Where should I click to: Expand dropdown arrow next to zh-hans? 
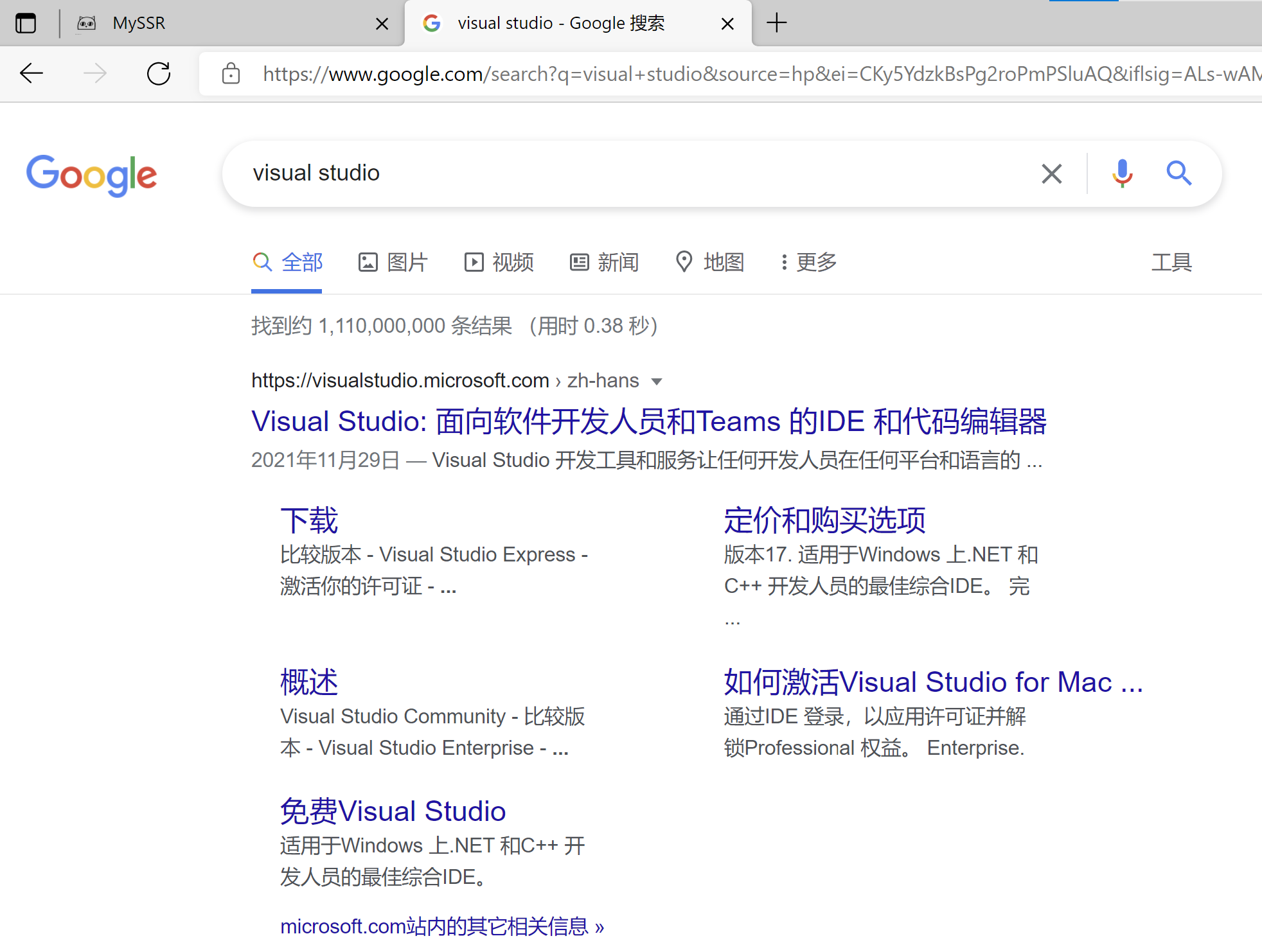click(x=656, y=382)
